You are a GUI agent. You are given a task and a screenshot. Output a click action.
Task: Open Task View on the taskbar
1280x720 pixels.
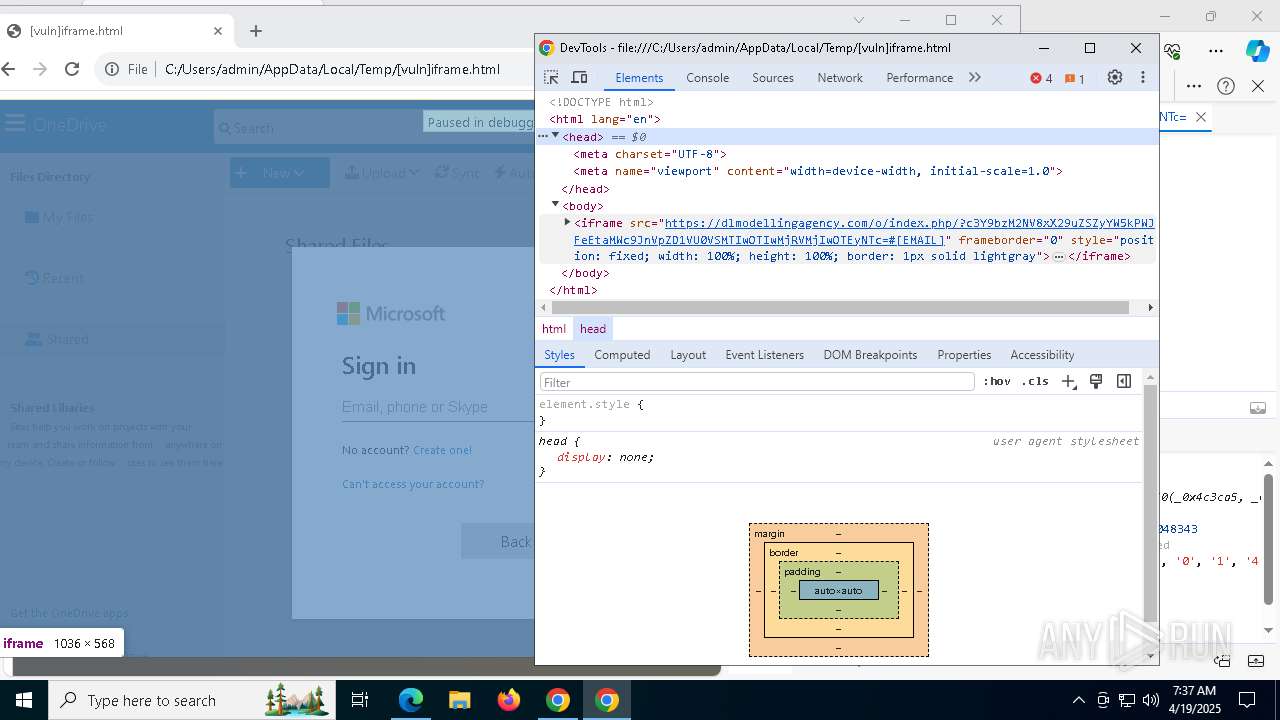[x=360, y=700]
